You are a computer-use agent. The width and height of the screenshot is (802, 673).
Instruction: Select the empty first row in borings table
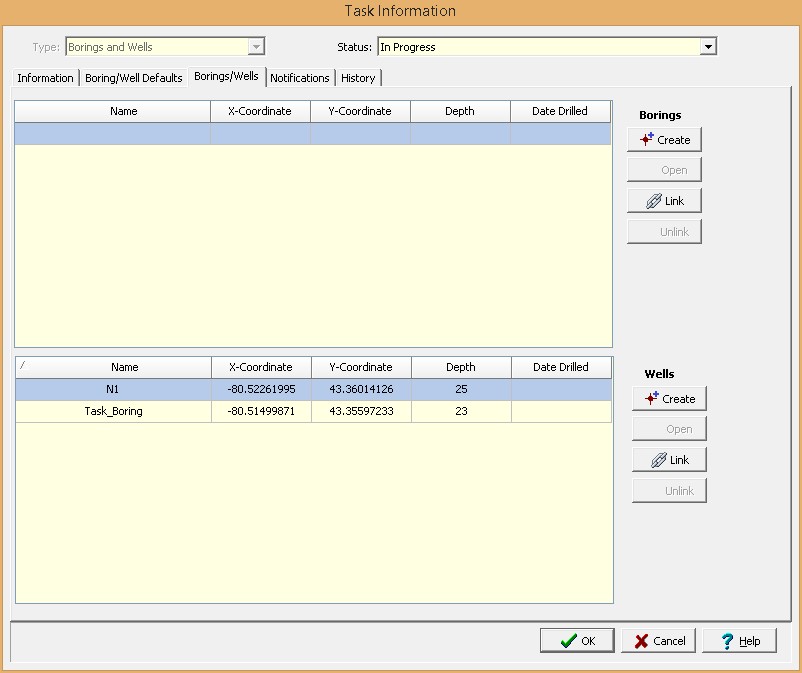pyautogui.click(x=312, y=134)
